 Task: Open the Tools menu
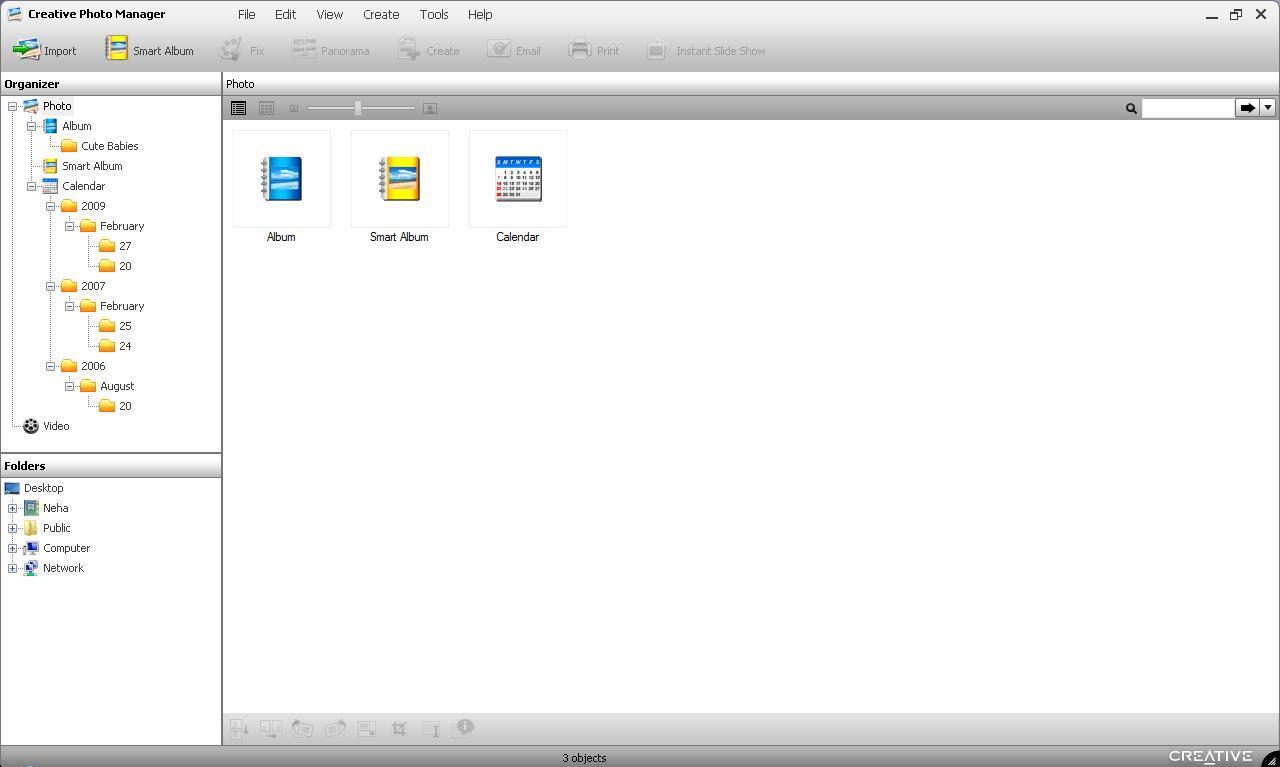coord(433,14)
